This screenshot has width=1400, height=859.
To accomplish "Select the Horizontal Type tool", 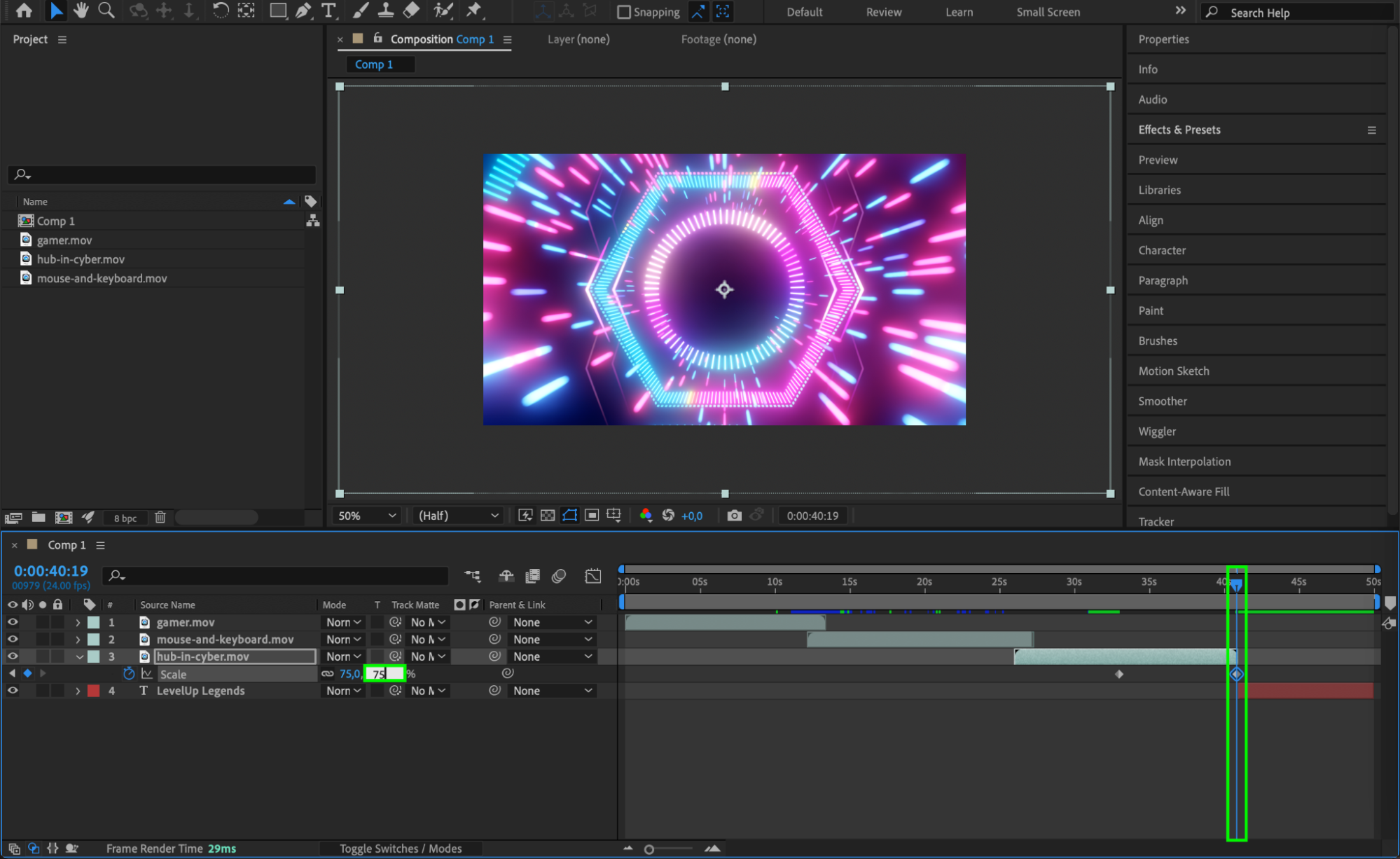I will (x=328, y=11).
